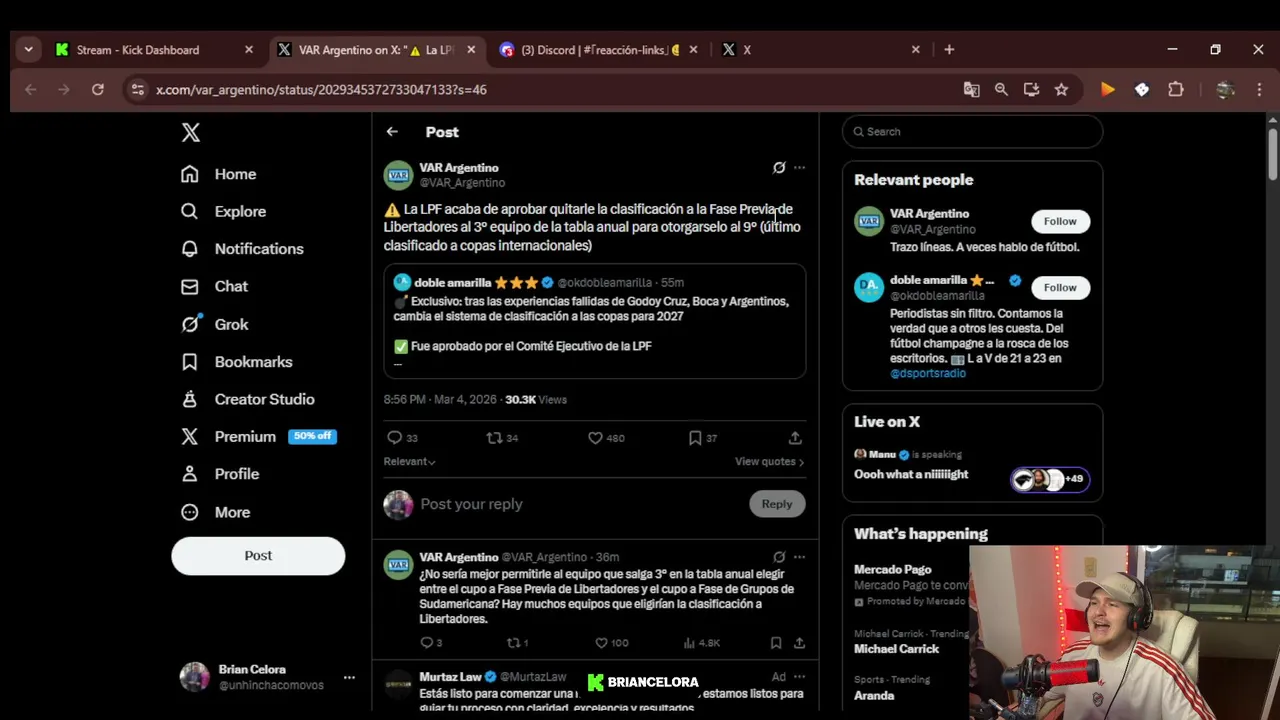
Task: Click the browser back button
Action: (x=30, y=90)
